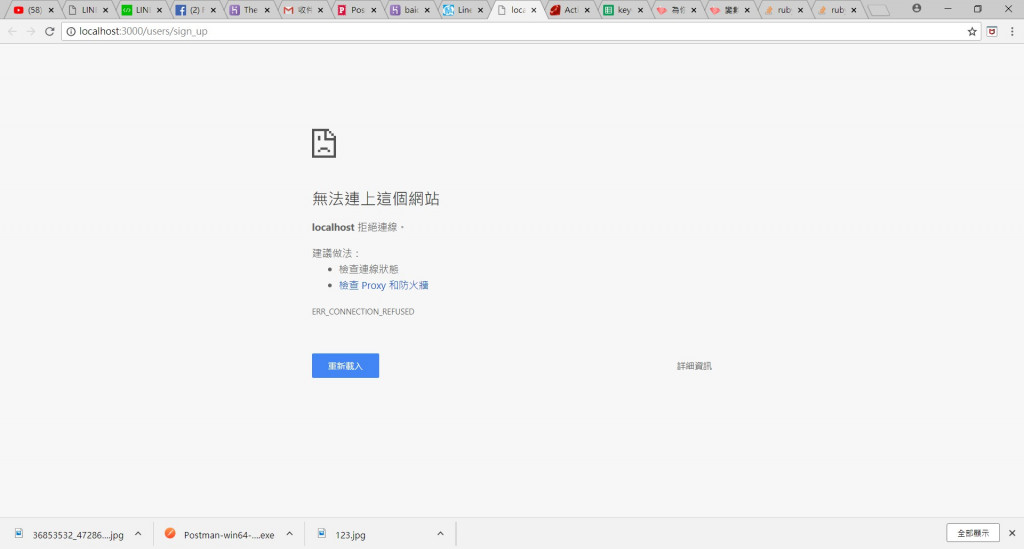The width and height of the screenshot is (1024, 549).
Task: Close the 'key' spreadsheet tab
Action: (640, 10)
